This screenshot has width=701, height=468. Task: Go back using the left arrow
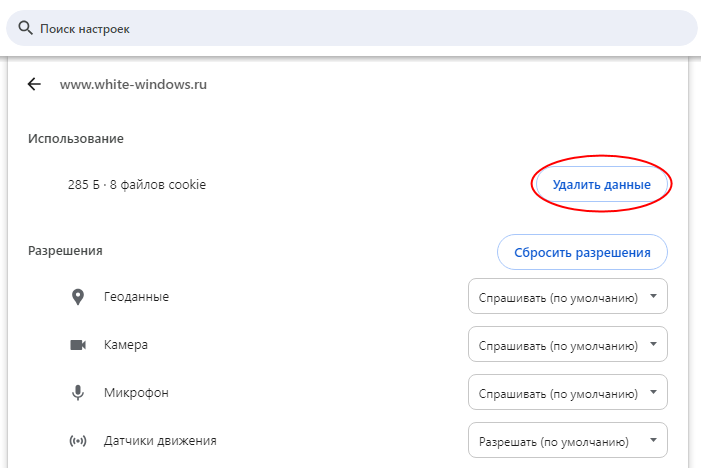pyautogui.click(x=34, y=85)
